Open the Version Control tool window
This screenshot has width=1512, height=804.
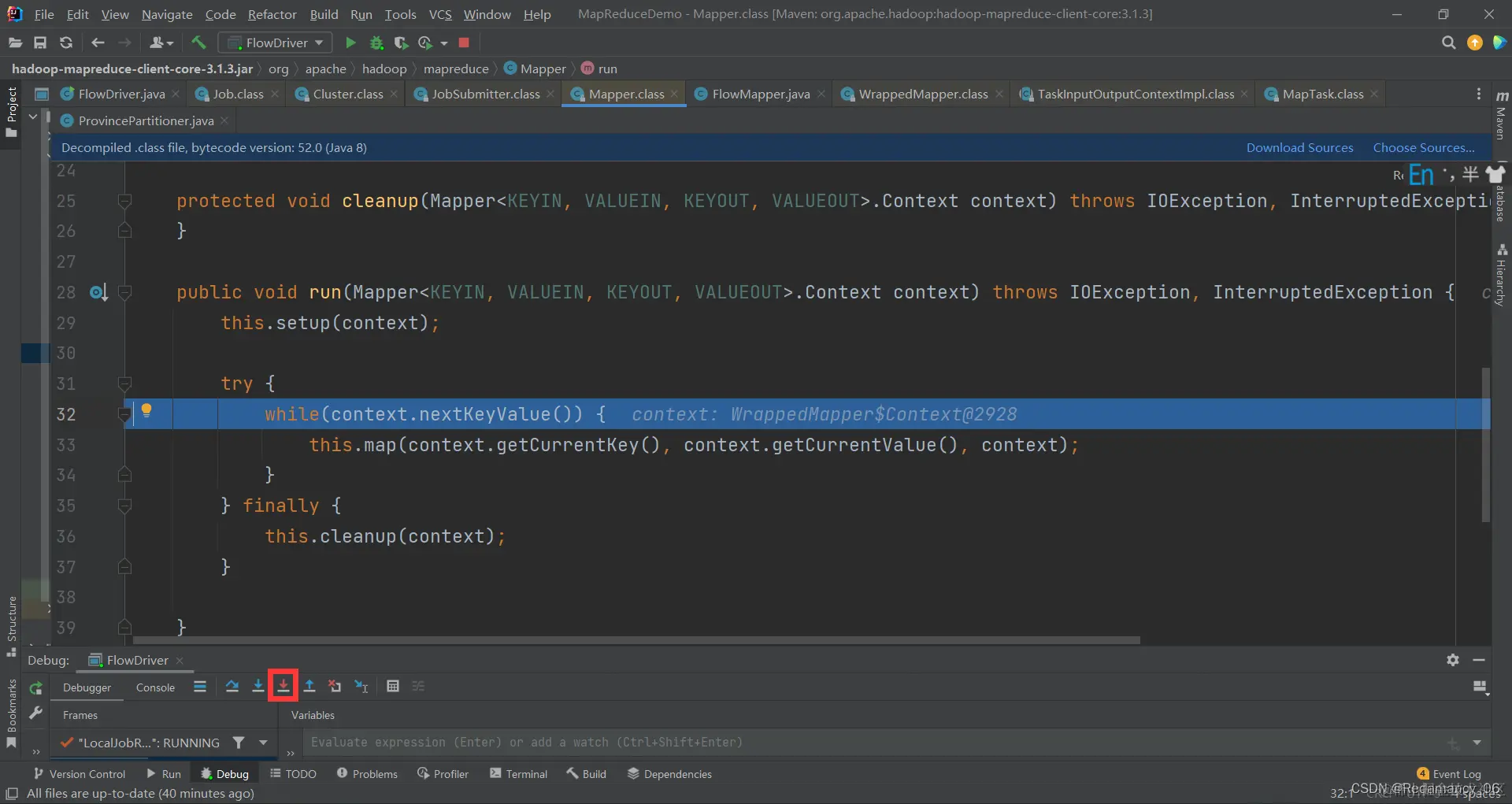click(x=80, y=773)
